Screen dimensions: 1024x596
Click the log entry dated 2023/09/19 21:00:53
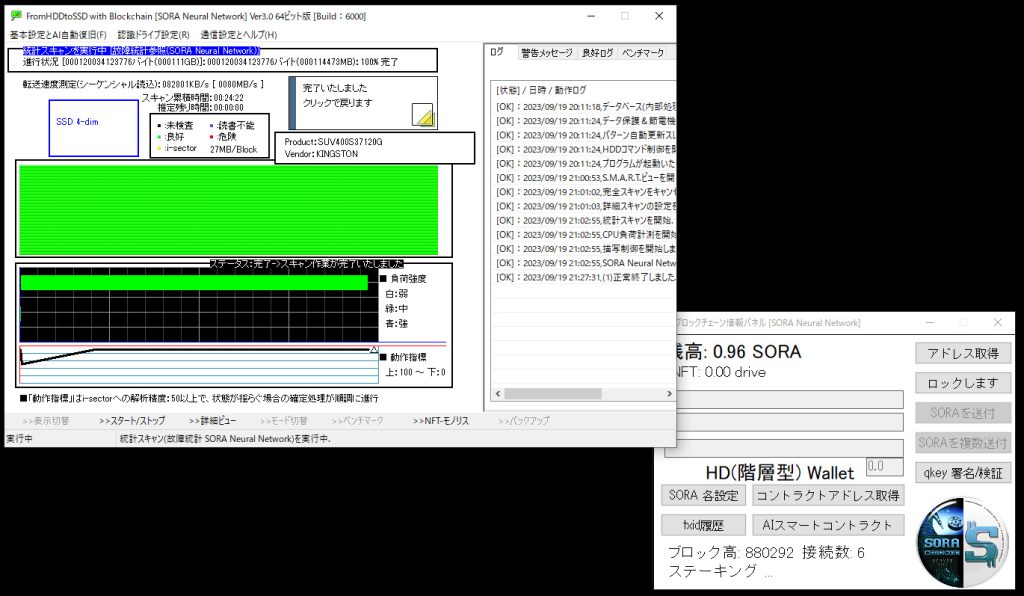pyautogui.click(x=586, y=178)
